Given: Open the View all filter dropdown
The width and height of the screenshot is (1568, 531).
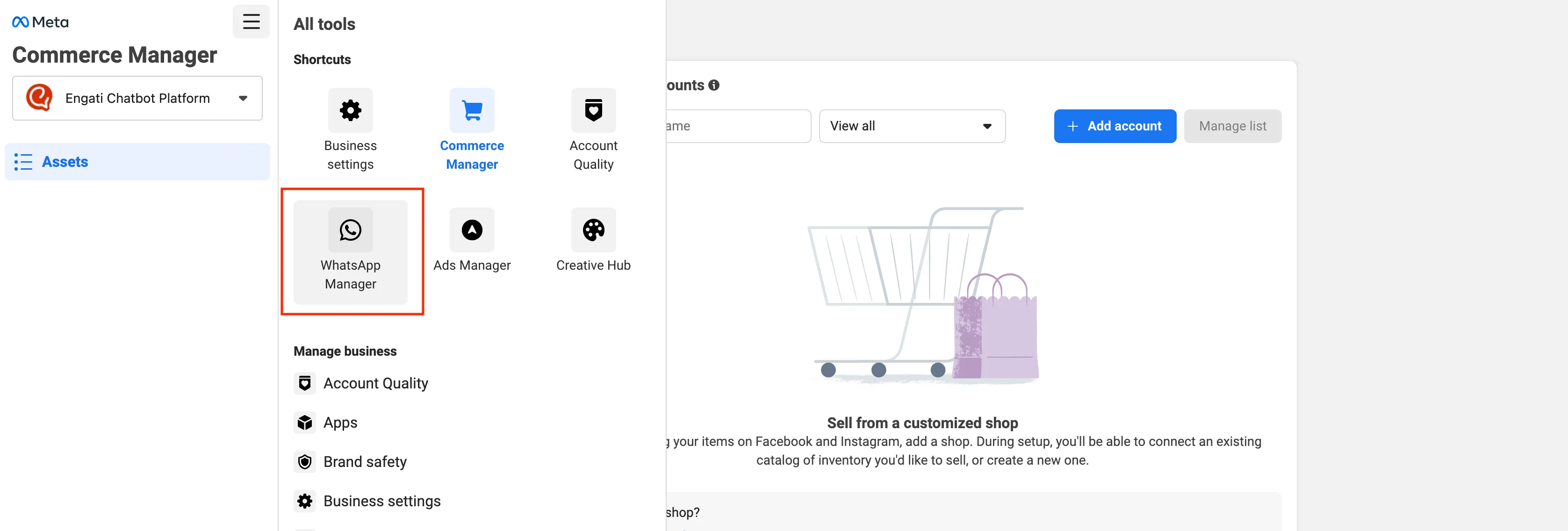Looking at the screenshot, I should (x=912, y=126).
